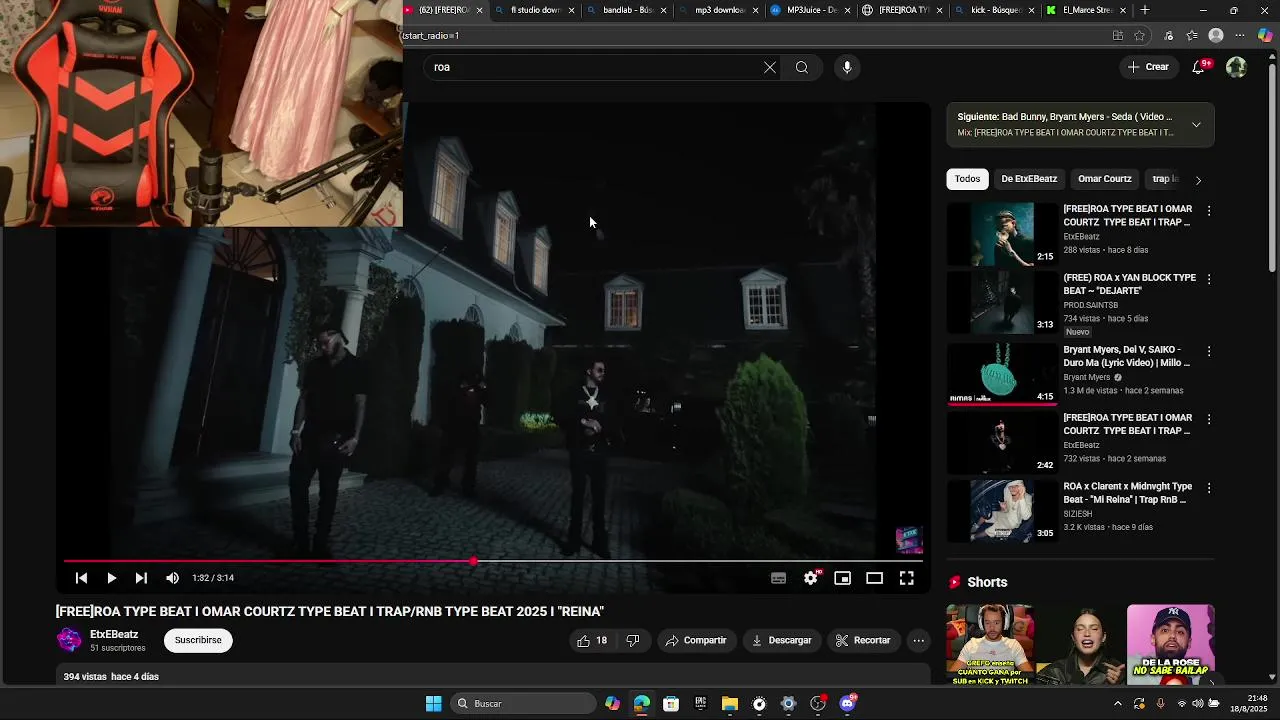Open Discord from the taskbar
1280x720 pixels.
point(848,704)
